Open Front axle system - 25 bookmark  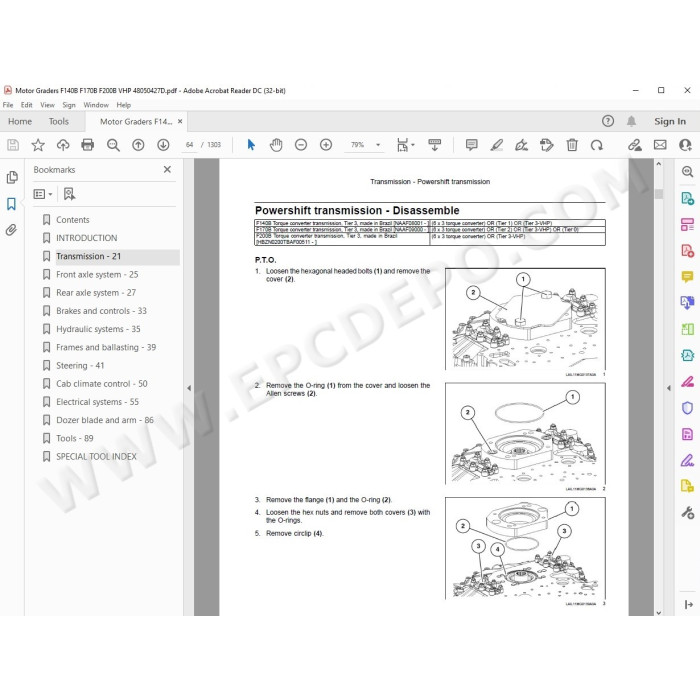point(97,275)
